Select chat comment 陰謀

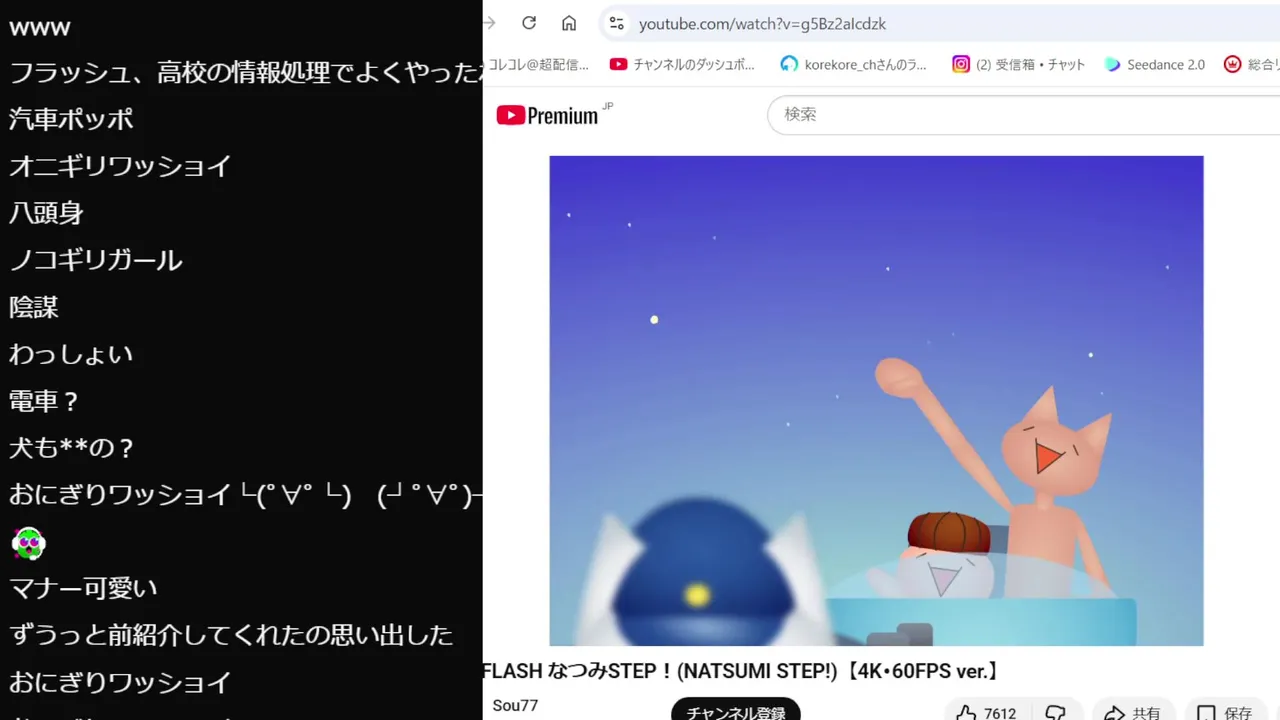click(x=34, y=307)
